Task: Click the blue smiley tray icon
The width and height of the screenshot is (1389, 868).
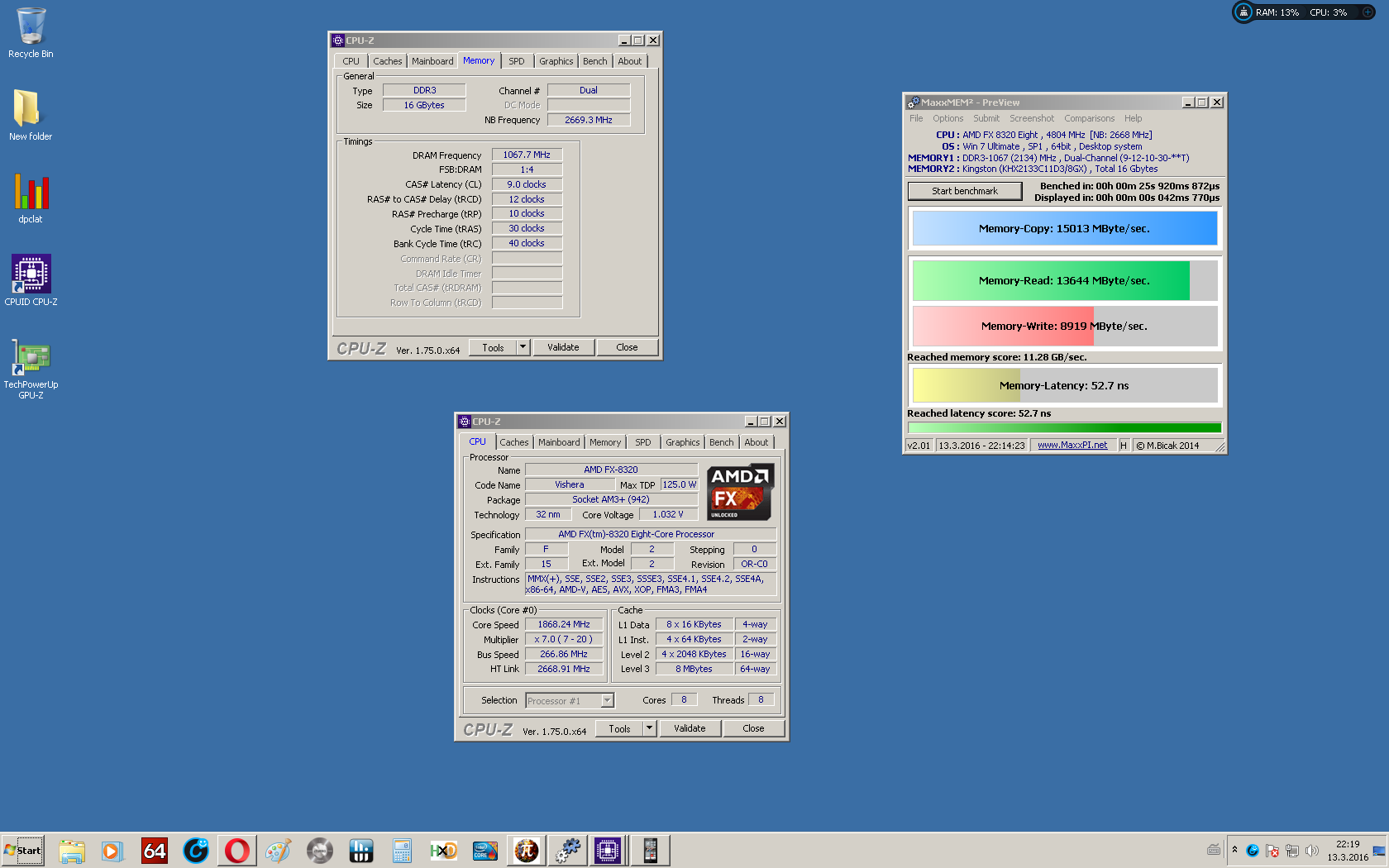Action: 1253,851
